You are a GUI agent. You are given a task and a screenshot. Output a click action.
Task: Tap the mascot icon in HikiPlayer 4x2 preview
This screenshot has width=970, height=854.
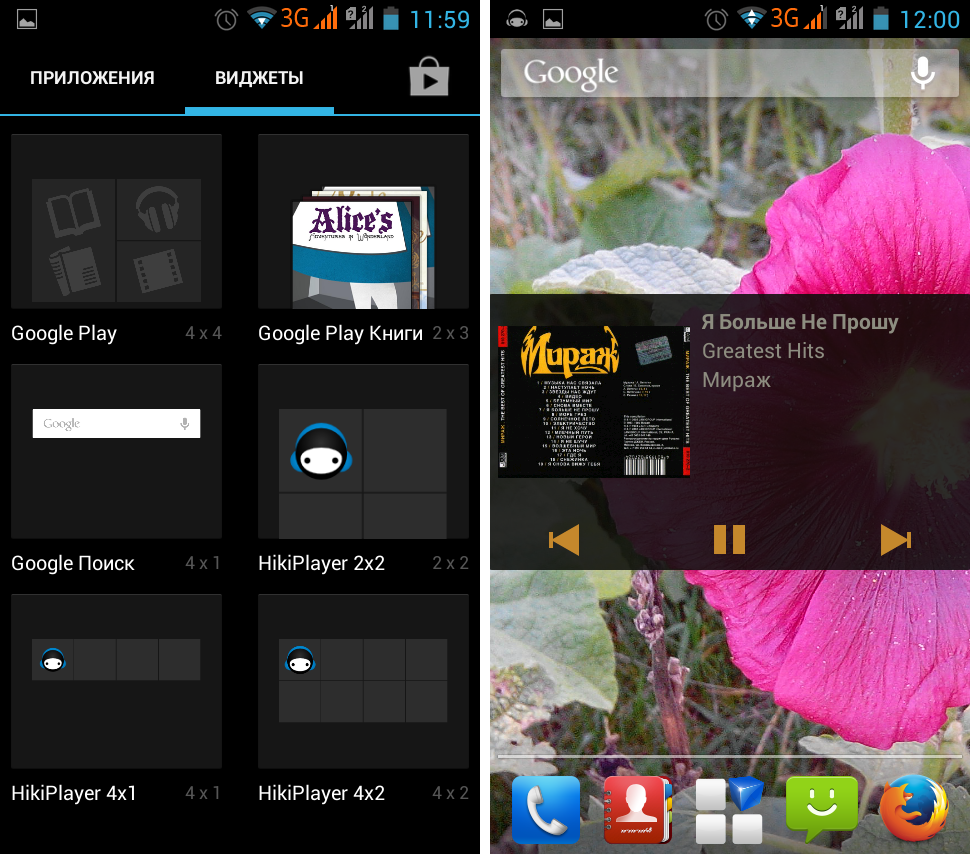(x=300, y=660)
